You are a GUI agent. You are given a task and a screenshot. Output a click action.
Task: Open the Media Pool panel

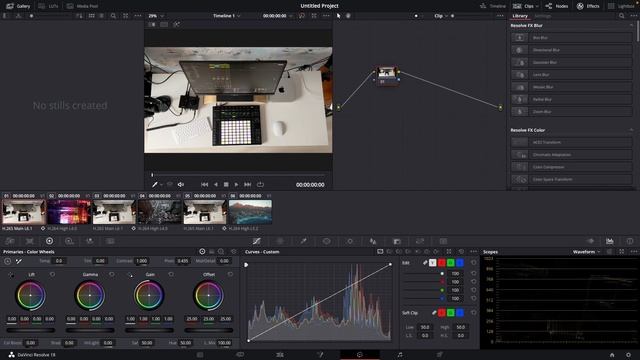tap(82, 6)
